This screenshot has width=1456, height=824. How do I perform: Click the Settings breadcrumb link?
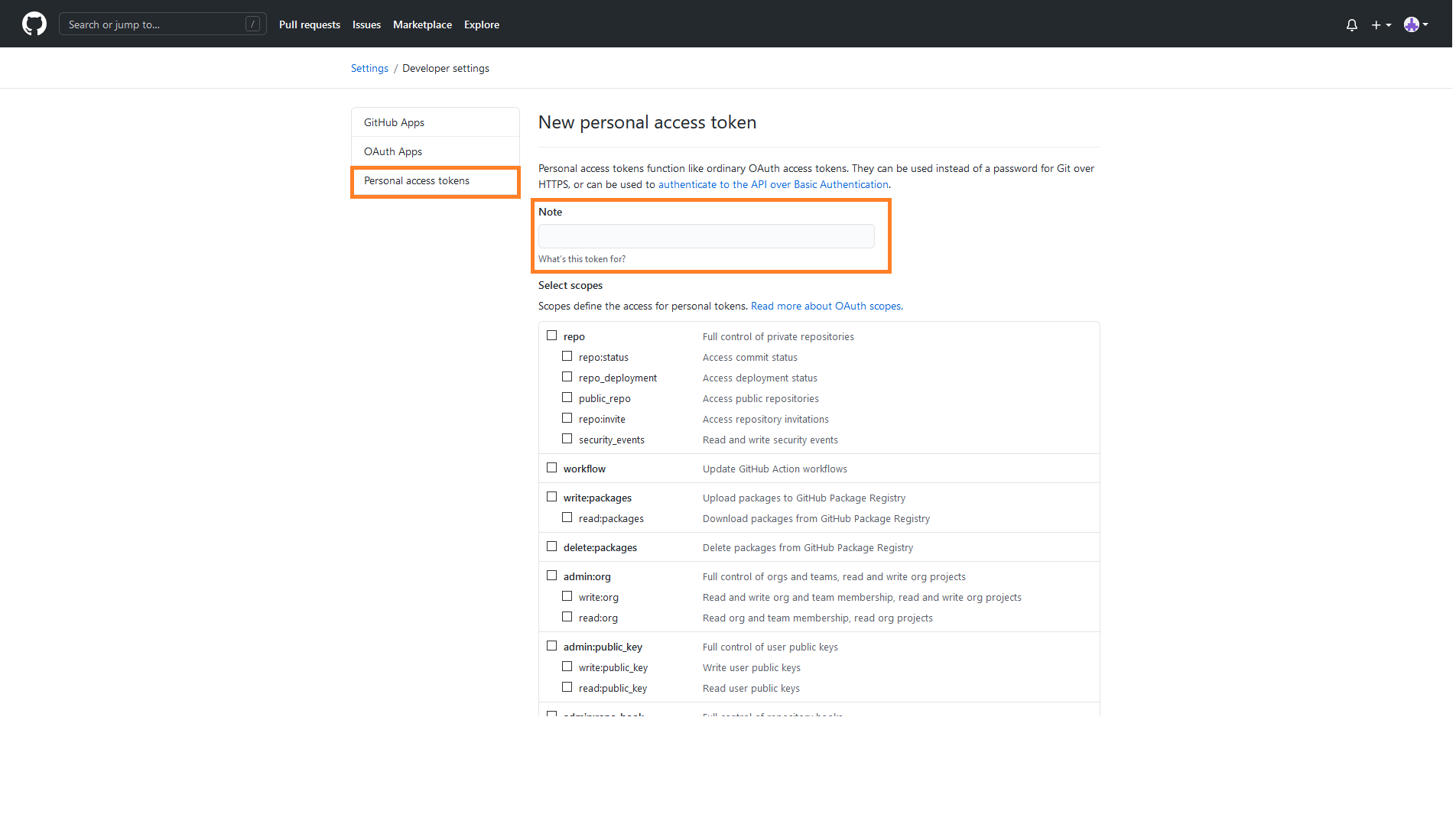coord(369,68)
